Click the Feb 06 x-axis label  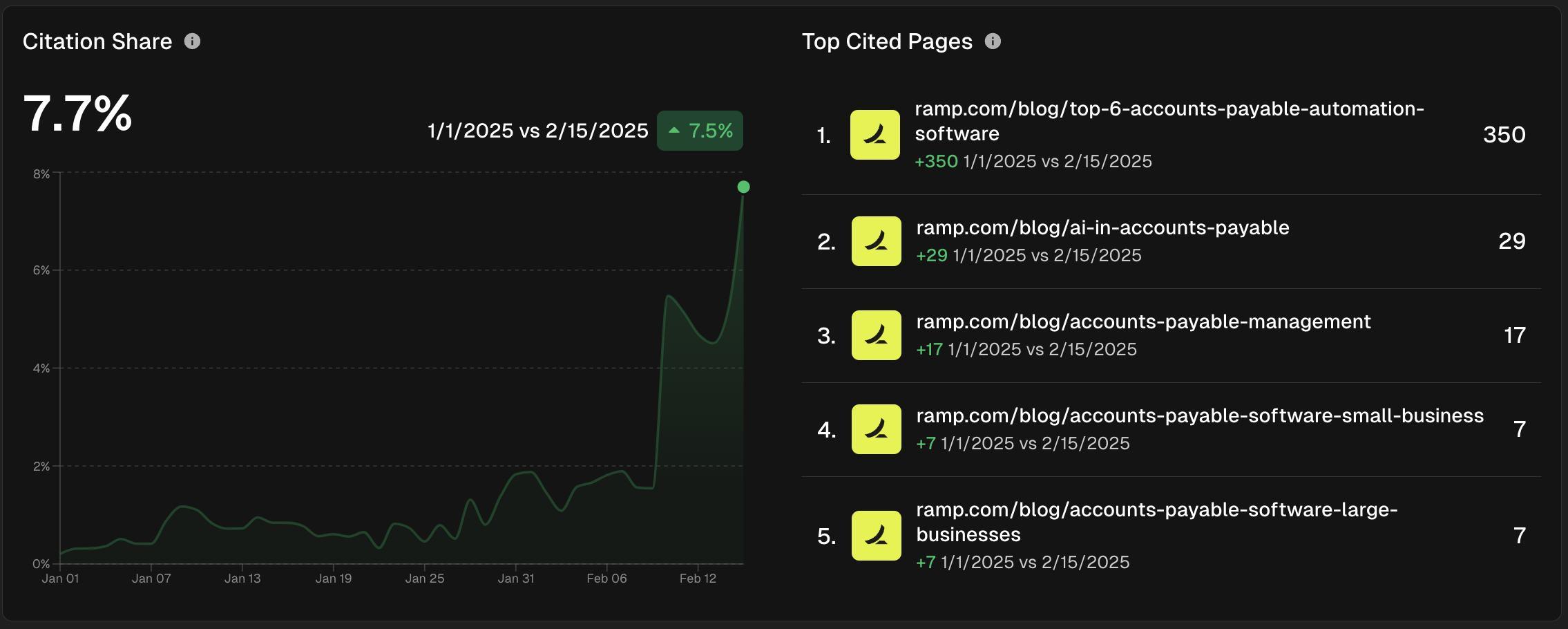click(x=607, y=579)
